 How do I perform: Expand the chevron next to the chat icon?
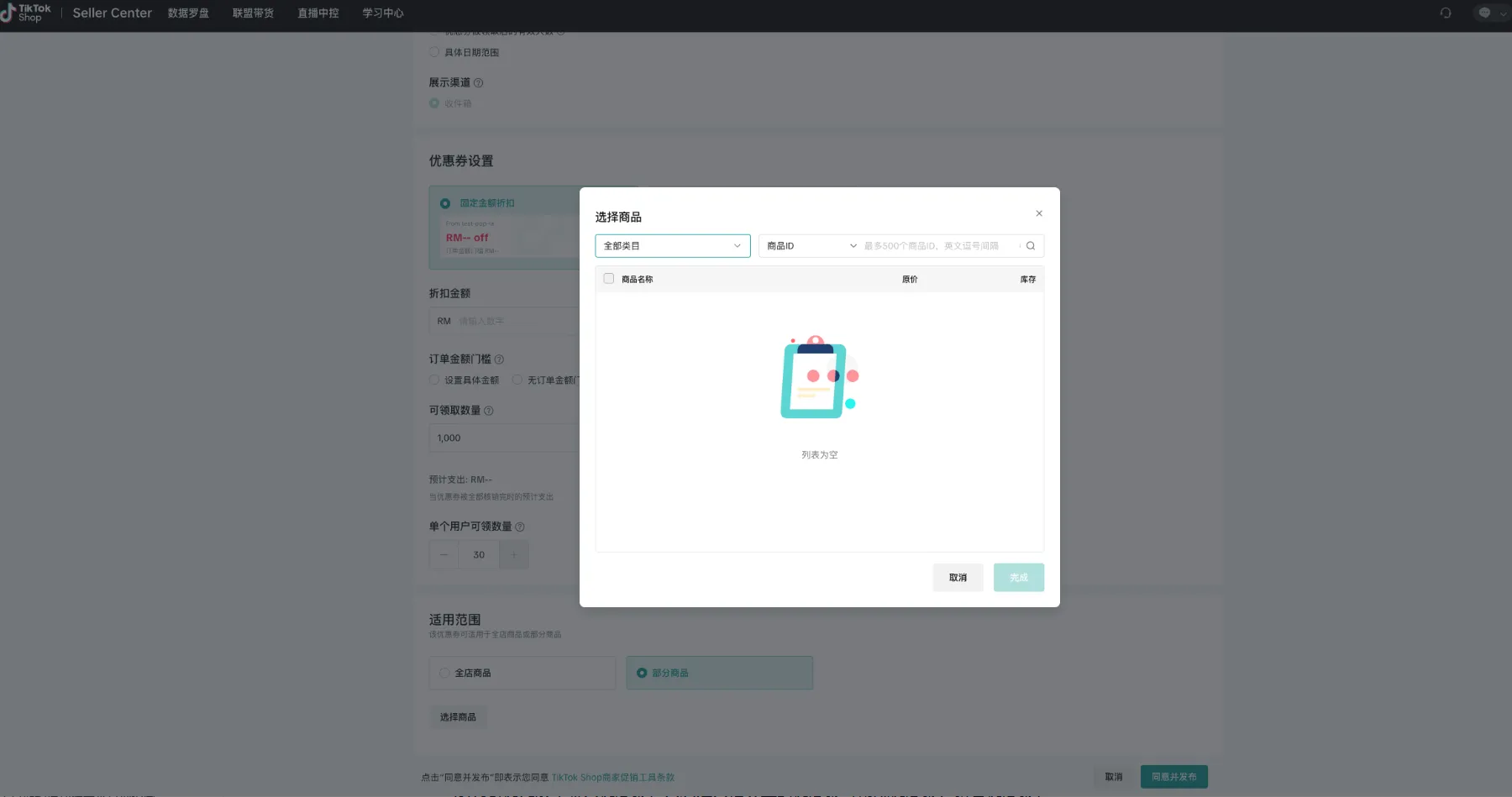[1503, 13]
